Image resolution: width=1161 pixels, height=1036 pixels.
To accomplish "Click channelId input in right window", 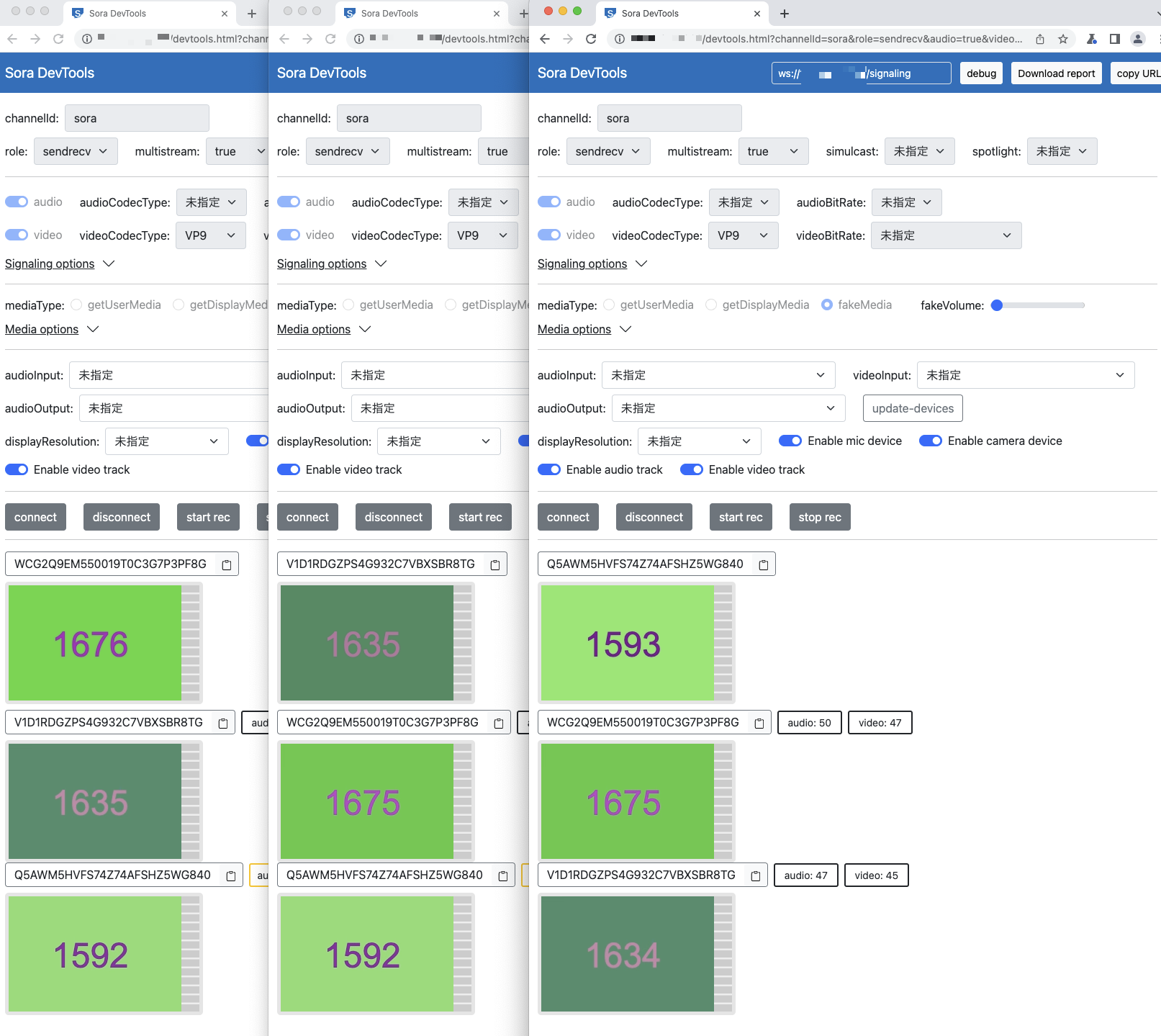I will click(x=669, y=118).
